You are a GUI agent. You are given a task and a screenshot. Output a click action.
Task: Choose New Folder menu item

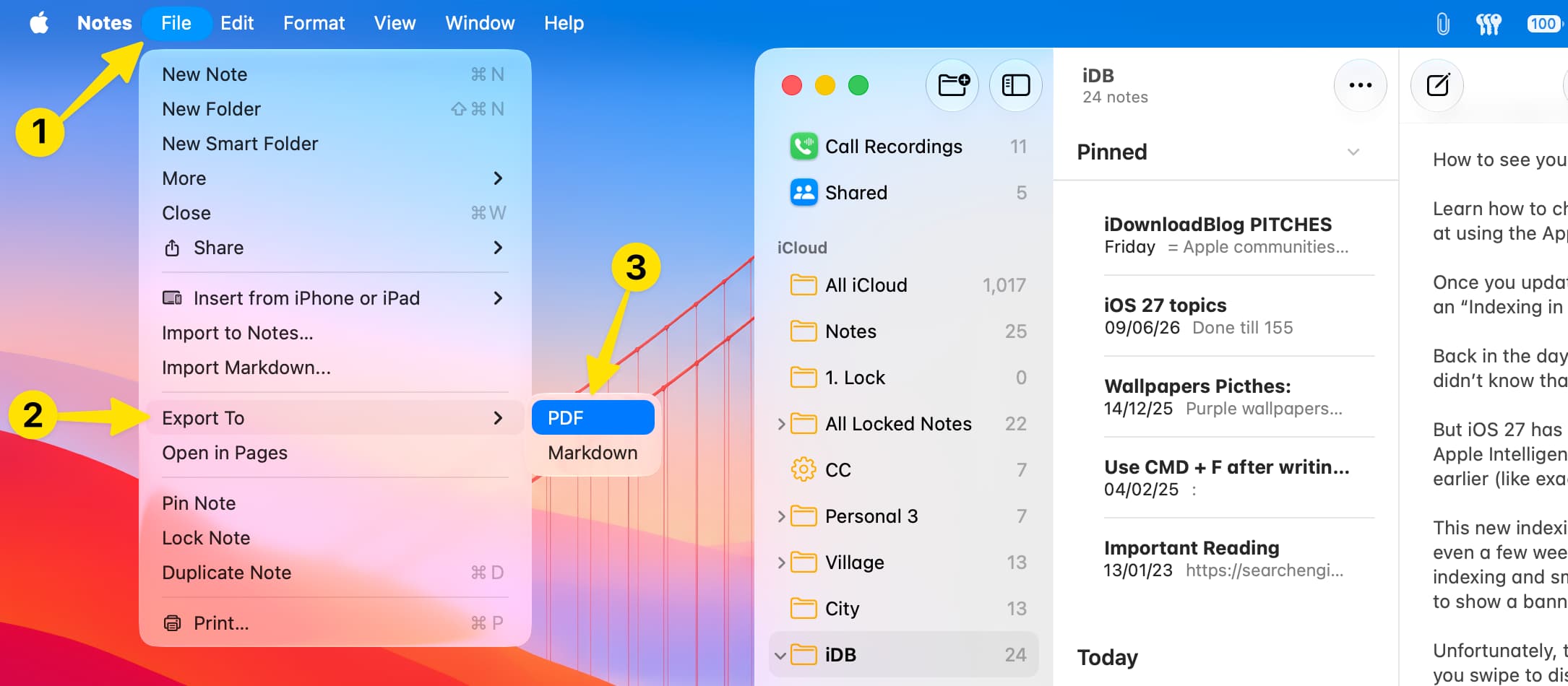pyautogui.click(x=335, y=109)
